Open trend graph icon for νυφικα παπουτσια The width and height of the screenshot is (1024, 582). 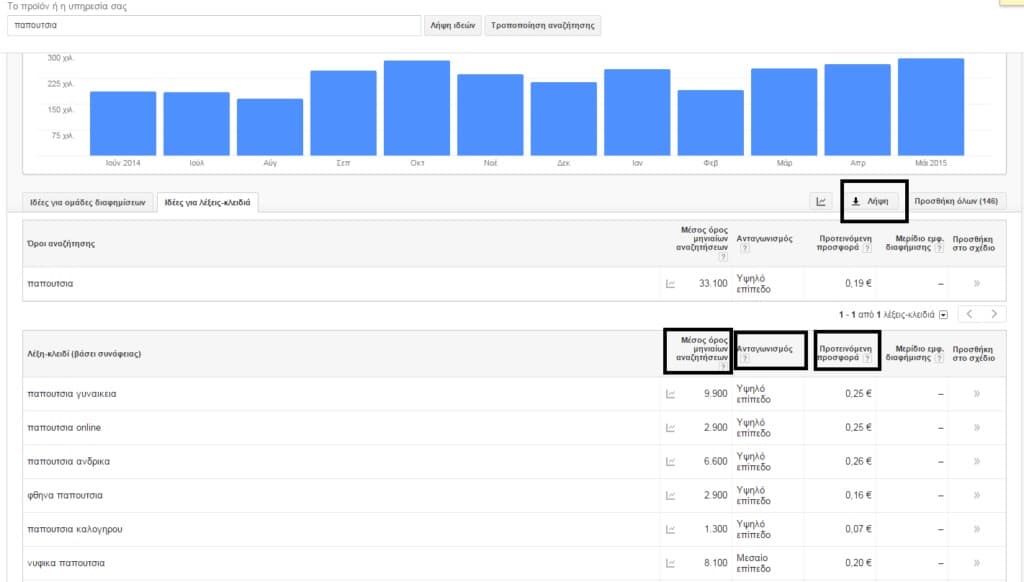670,564
